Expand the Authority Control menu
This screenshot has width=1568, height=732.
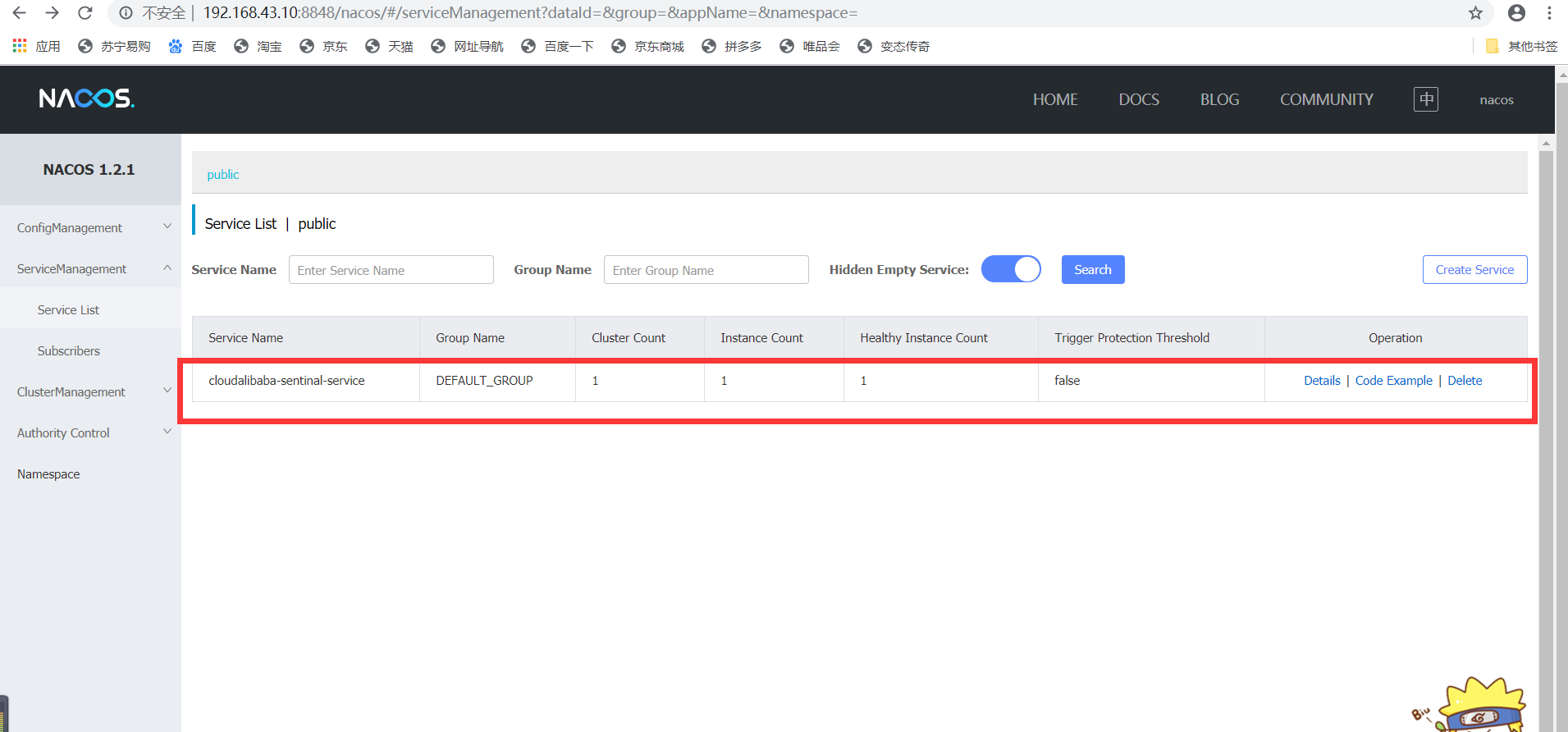(x=90, y=432)
